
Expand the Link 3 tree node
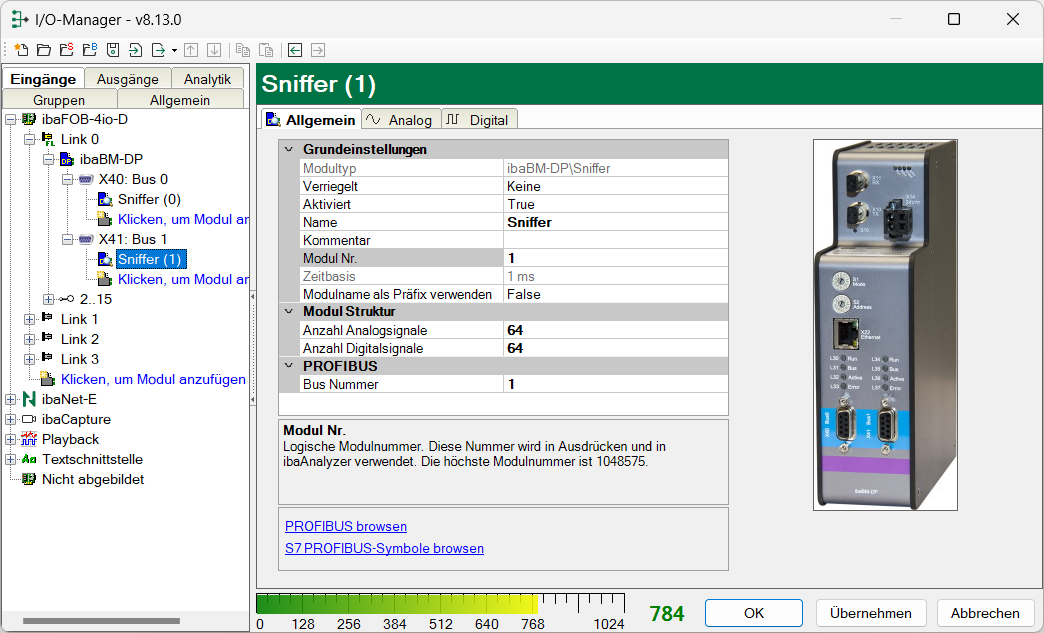pyautogui.click(x=29, y=359)
